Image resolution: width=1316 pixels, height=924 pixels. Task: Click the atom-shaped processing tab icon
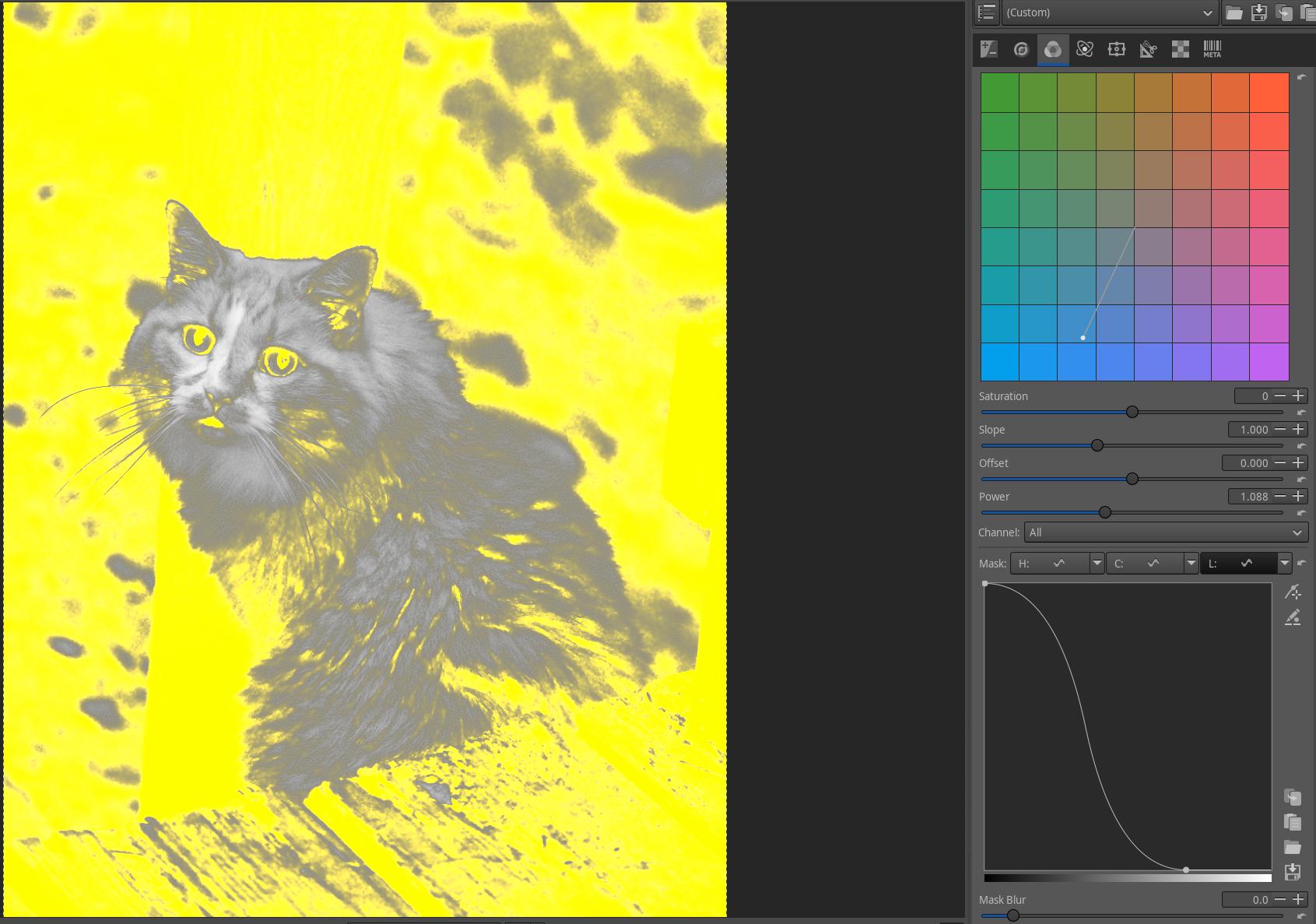coord(1085,49)
